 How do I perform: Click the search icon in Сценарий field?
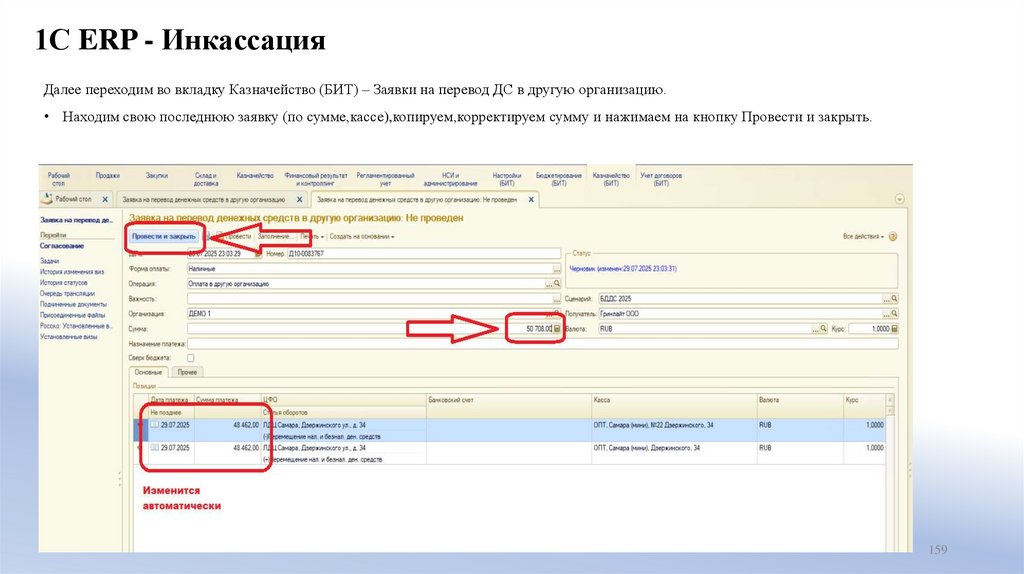pos(894,298)
